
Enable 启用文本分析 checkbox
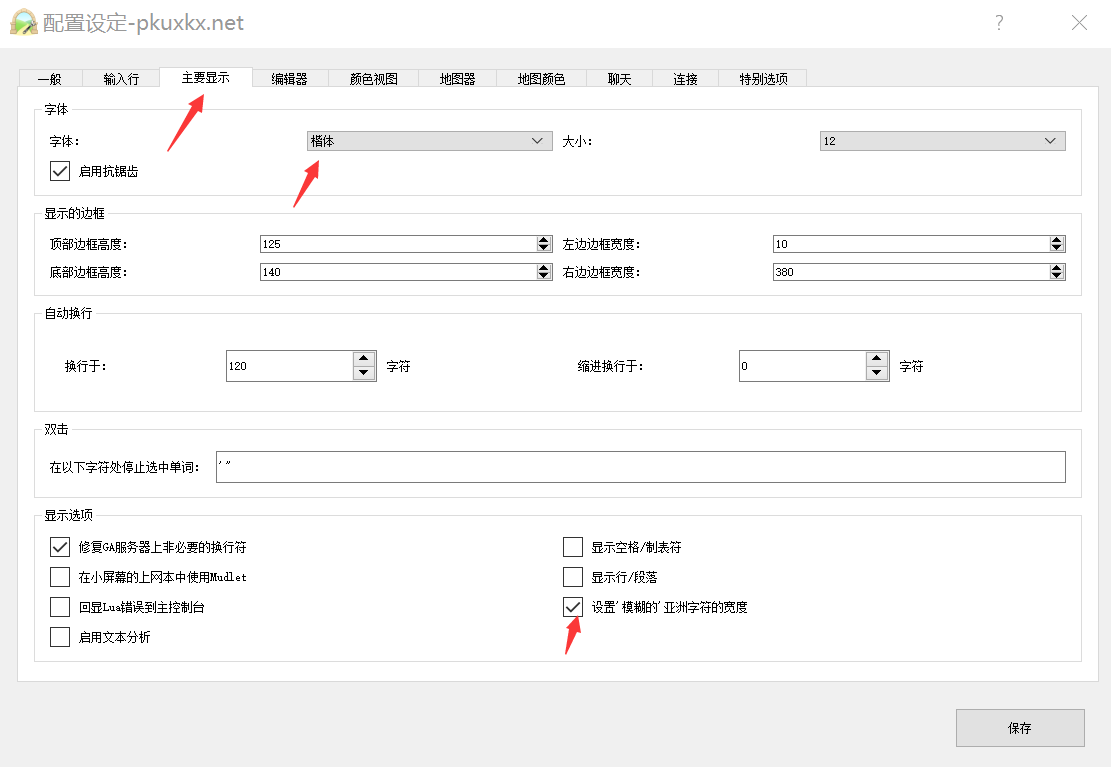(x=59, y=636)
